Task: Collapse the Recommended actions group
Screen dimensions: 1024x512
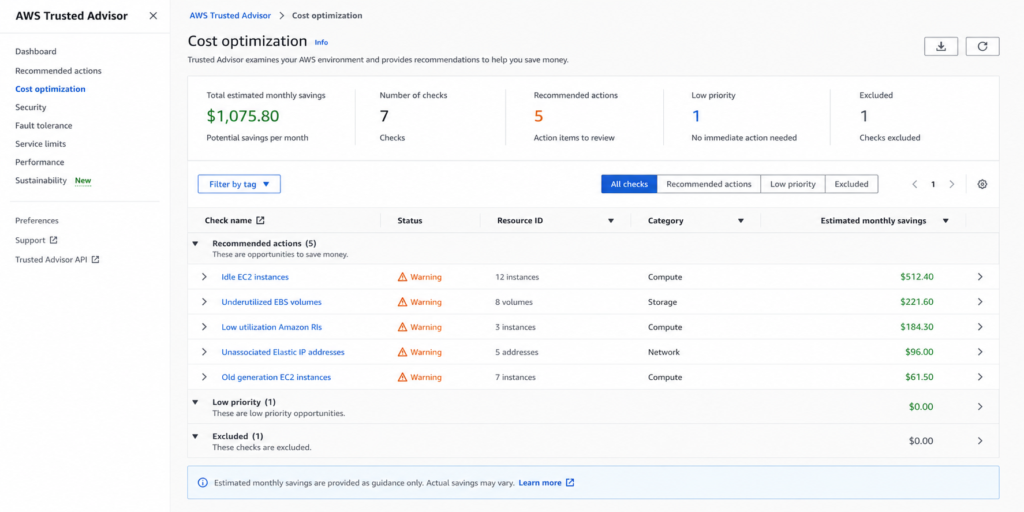Action: click(195, 243)
